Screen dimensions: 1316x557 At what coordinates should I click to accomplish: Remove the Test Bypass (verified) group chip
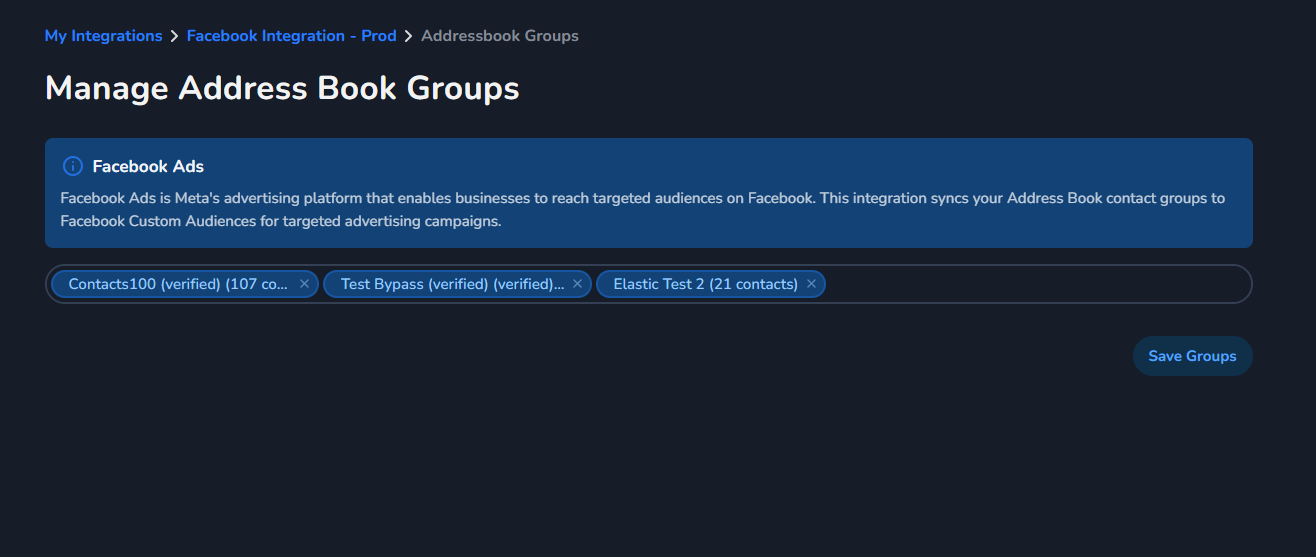coord(577,284)
